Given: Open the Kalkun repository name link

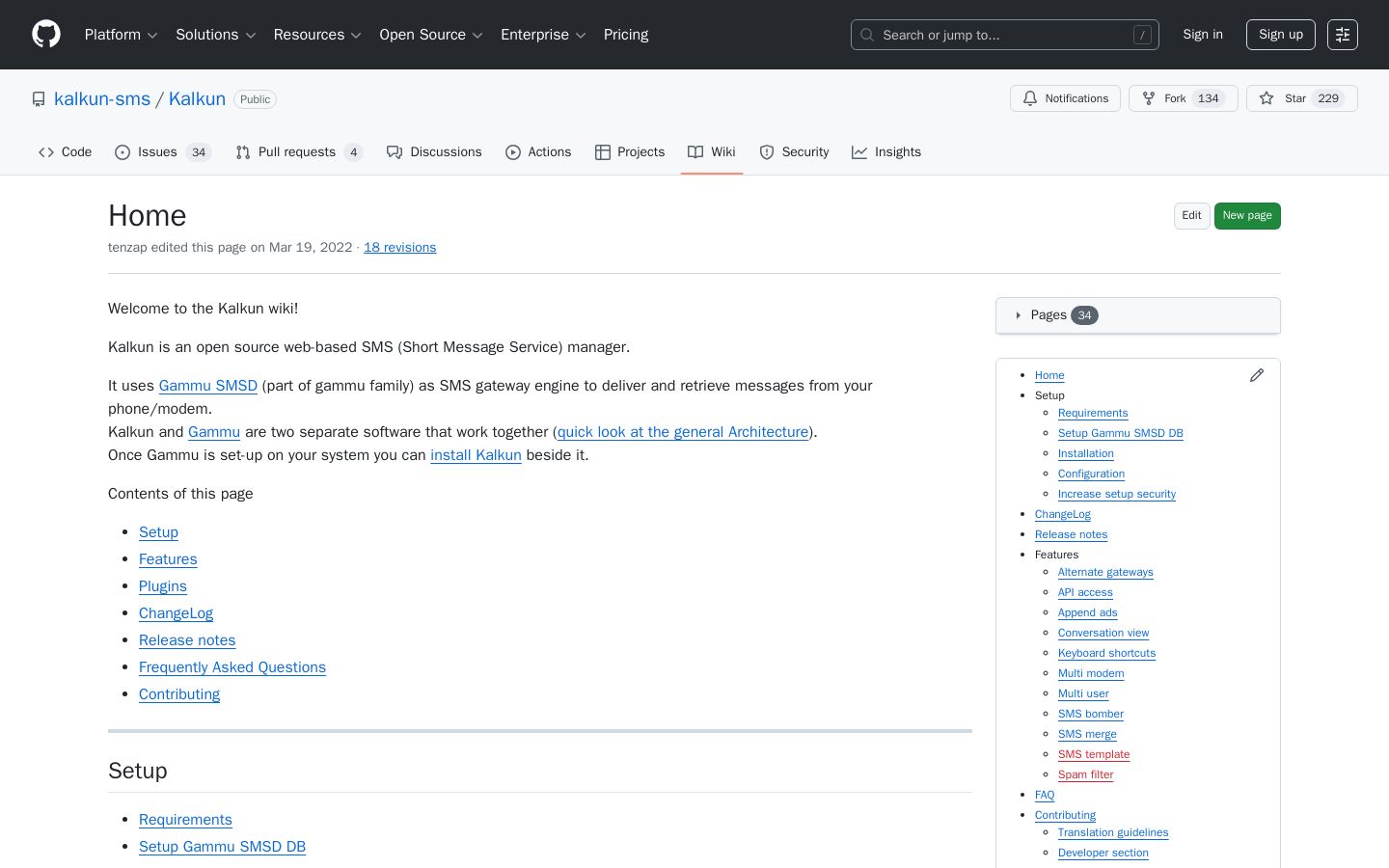Looking at the screenshot, I should point(197,99).
